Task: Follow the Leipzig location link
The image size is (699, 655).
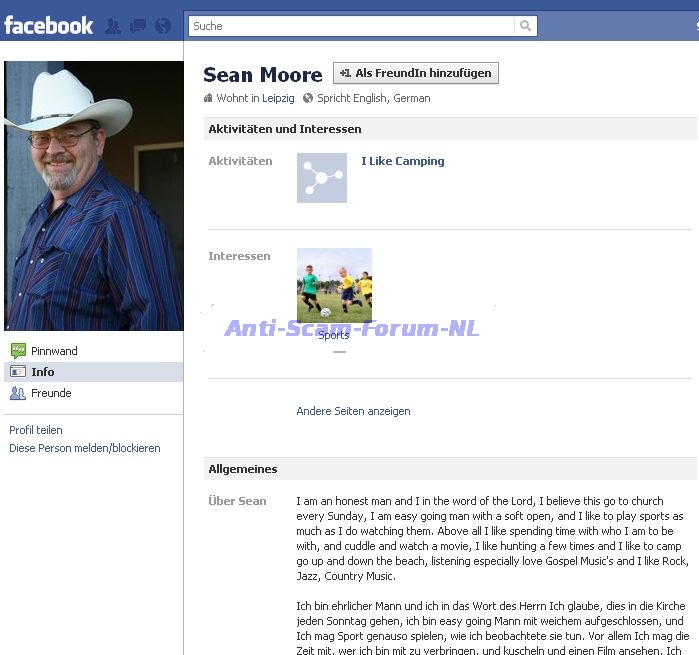Action: [x=279, y=99]
